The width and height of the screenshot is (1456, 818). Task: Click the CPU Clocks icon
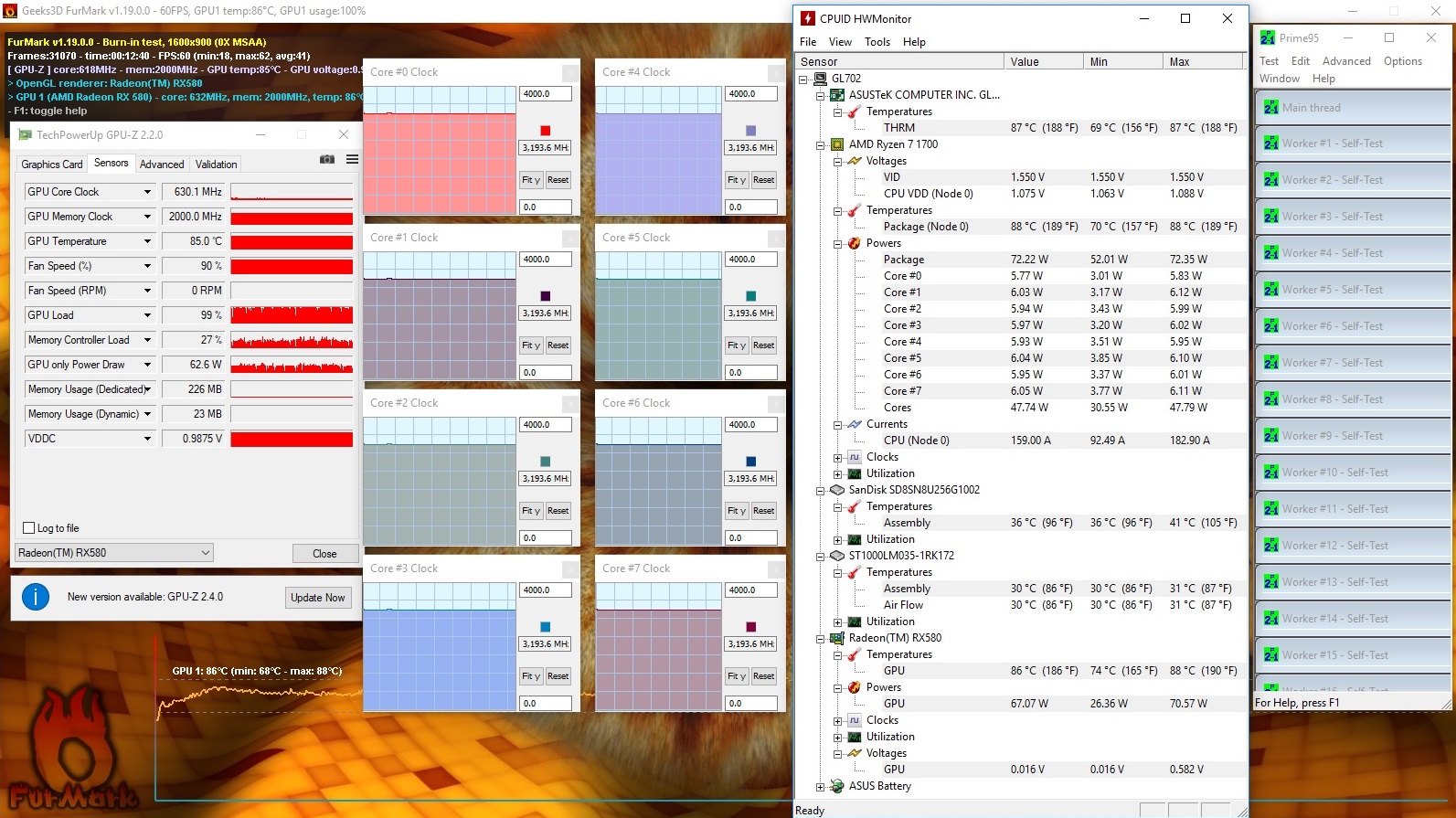tap(855, 457)
